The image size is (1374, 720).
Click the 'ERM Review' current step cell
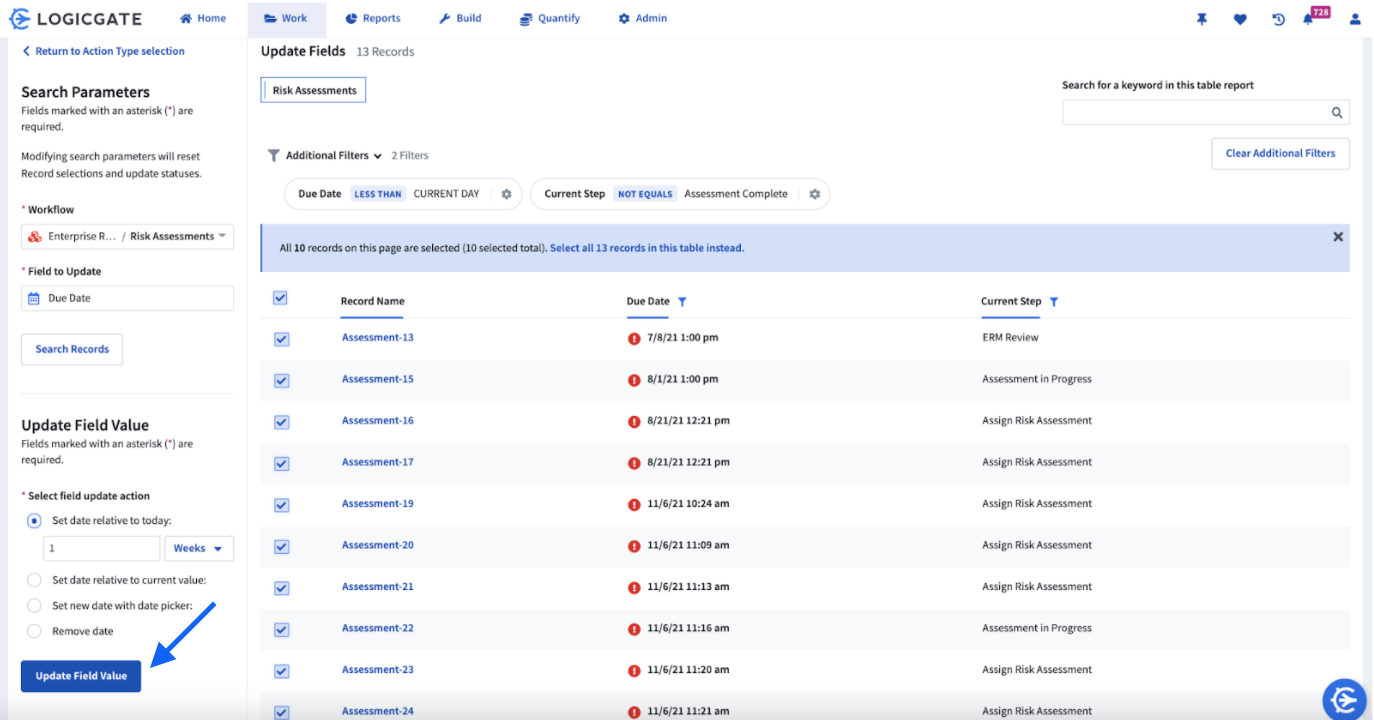pos(1010,338)
